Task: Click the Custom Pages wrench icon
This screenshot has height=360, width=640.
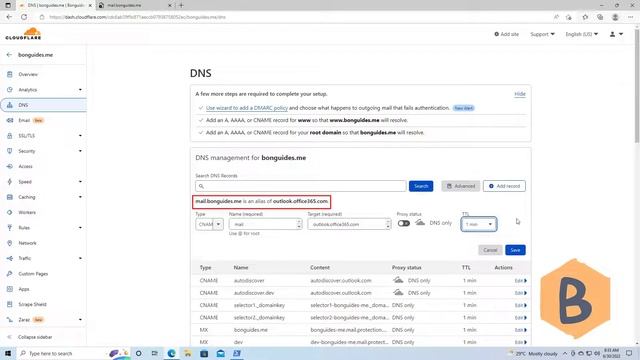Action: [10, 273]
